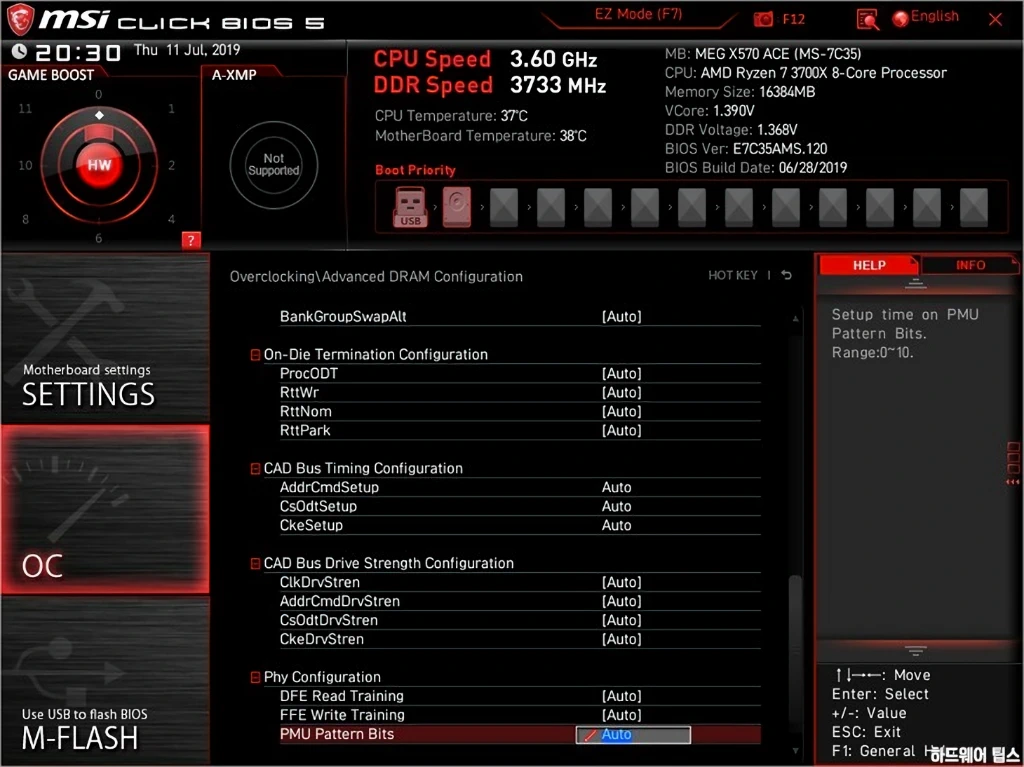The image size is (1024, 767).
Task: Collapse CAD Bus Drive Strength Configuration section
Action: coord(255,563)
